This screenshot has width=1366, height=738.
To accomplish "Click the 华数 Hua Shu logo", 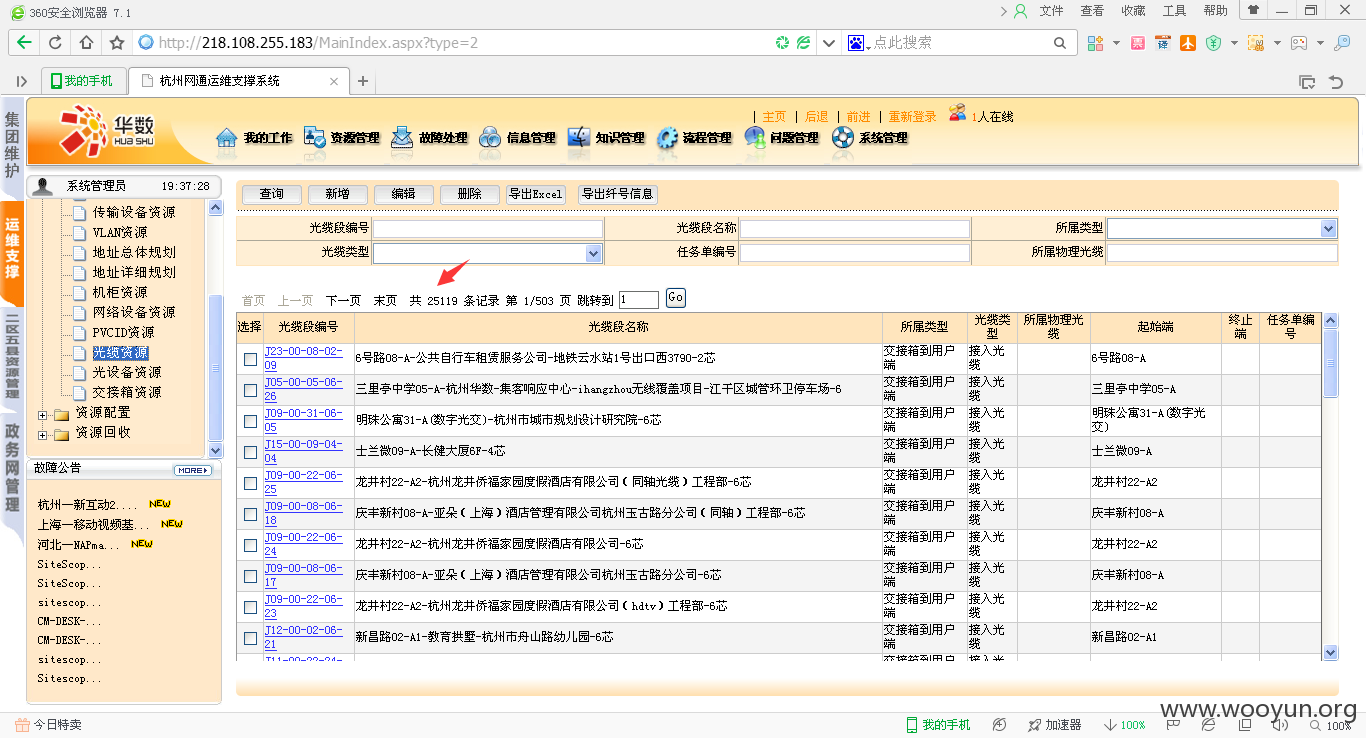I will 107,131.
